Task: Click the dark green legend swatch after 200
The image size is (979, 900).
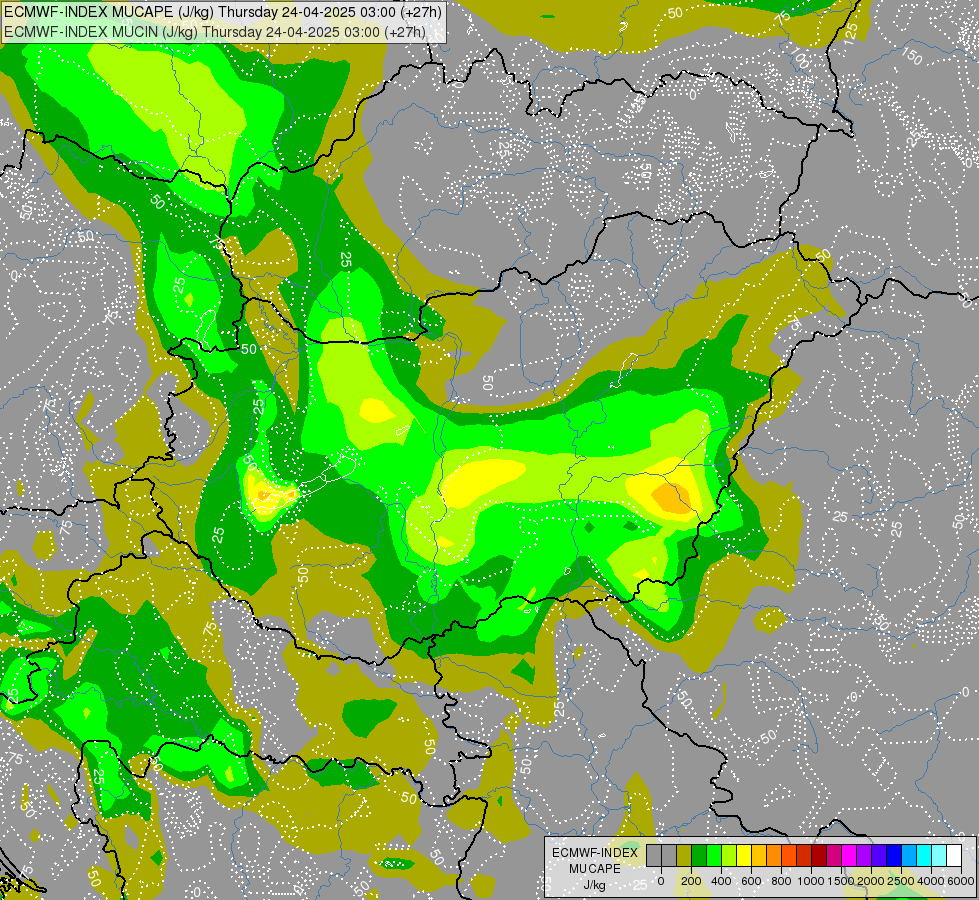Action: coord(699,856)
